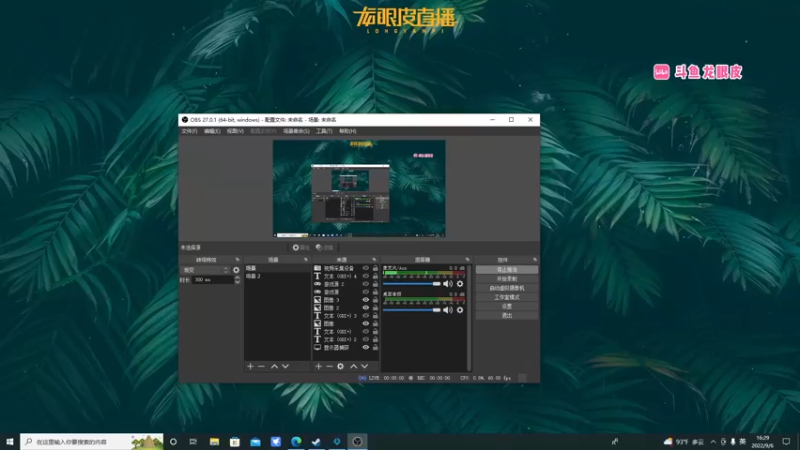Open the 工具(T) menu
800x450 pixels.
(x=324, y=131)
